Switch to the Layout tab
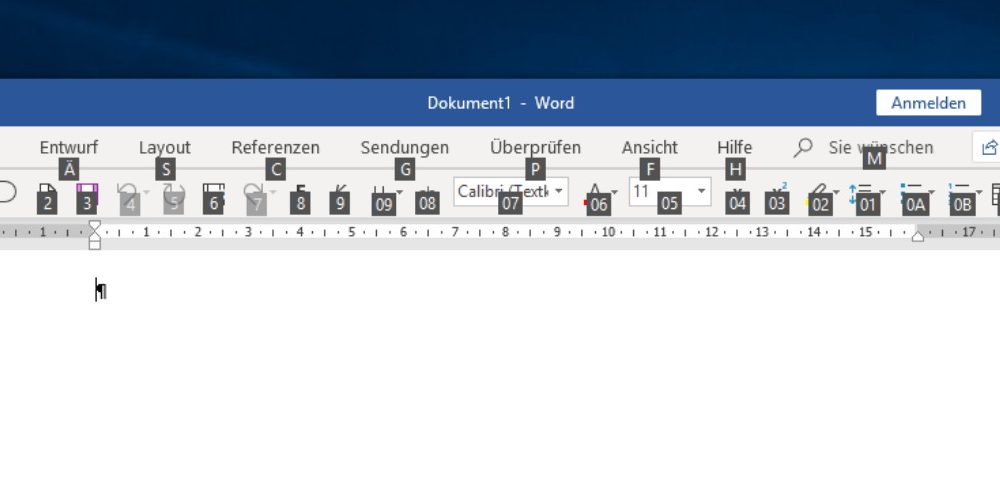1000x495 pixels. click(165, 147)
